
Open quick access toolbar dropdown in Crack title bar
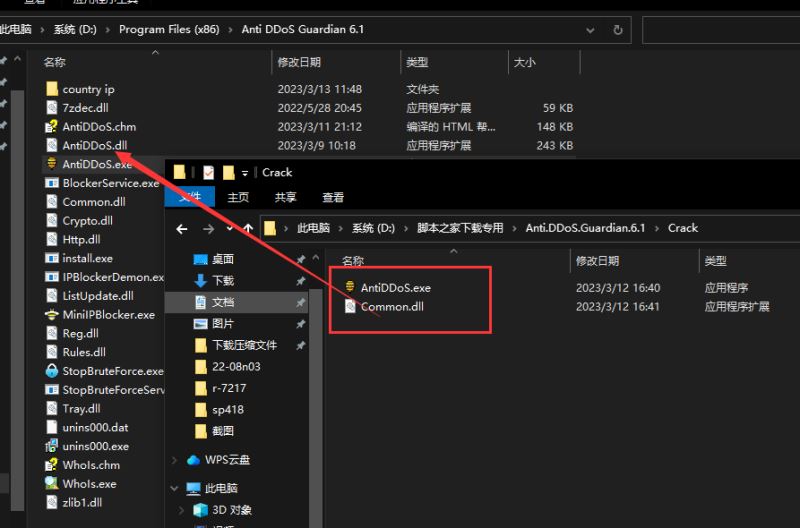click(245, 173)
